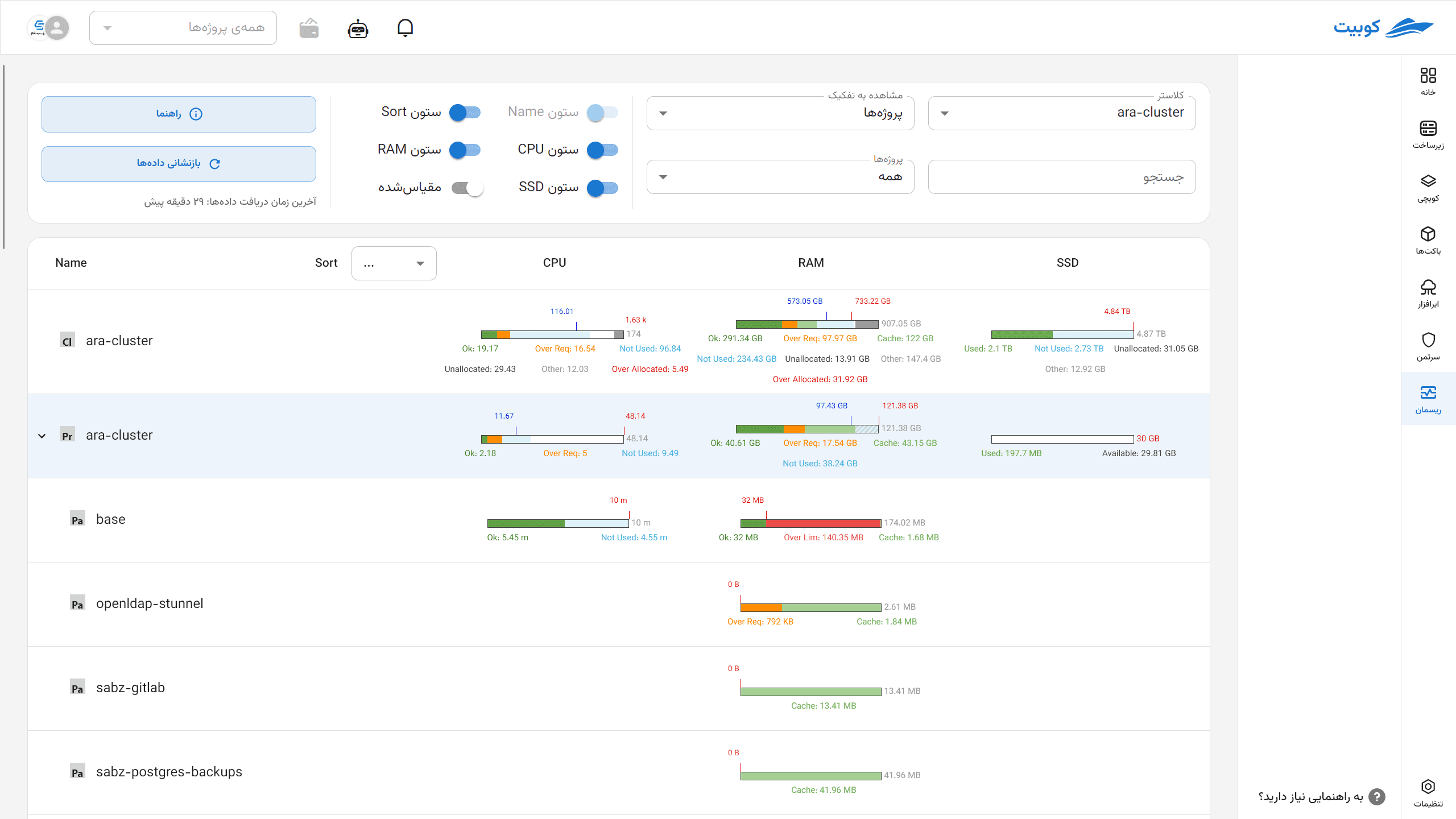Open سرتمن shield sidebar item

[x=1428, y=346]
